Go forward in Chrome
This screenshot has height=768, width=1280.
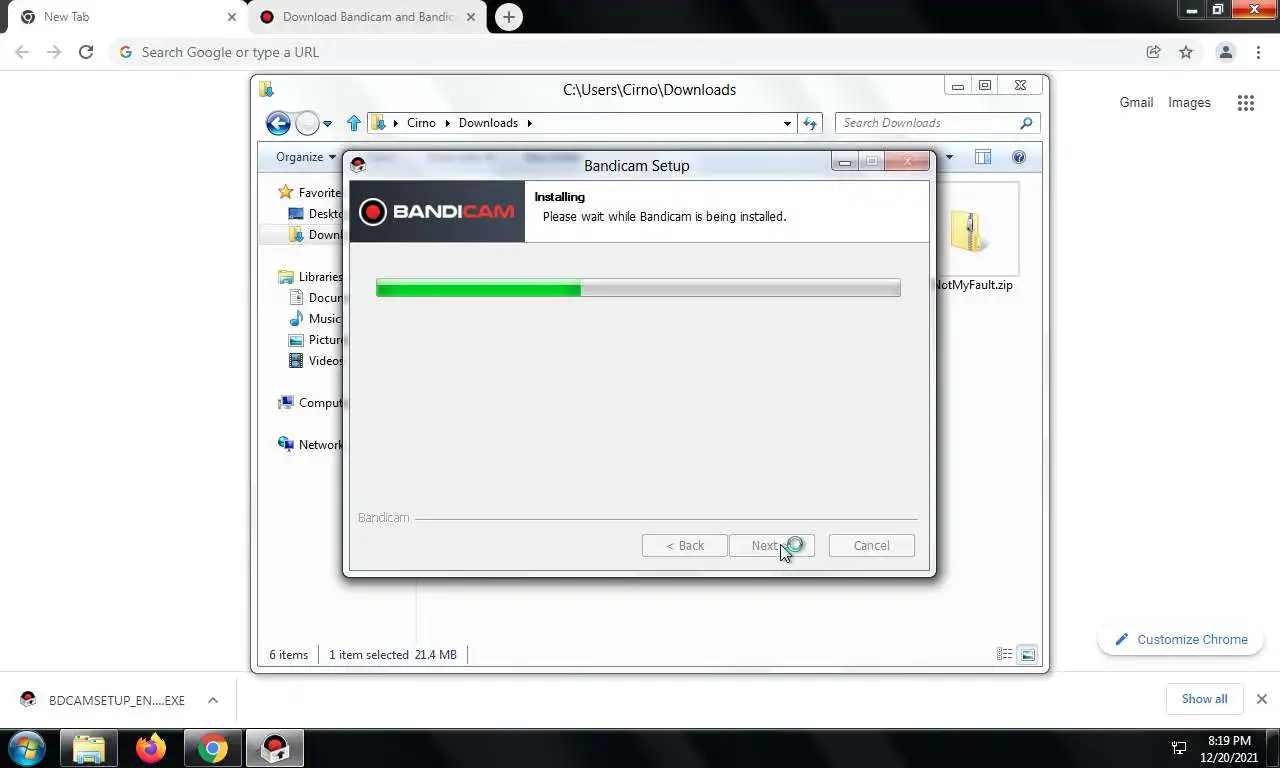(x=54, y=52)
